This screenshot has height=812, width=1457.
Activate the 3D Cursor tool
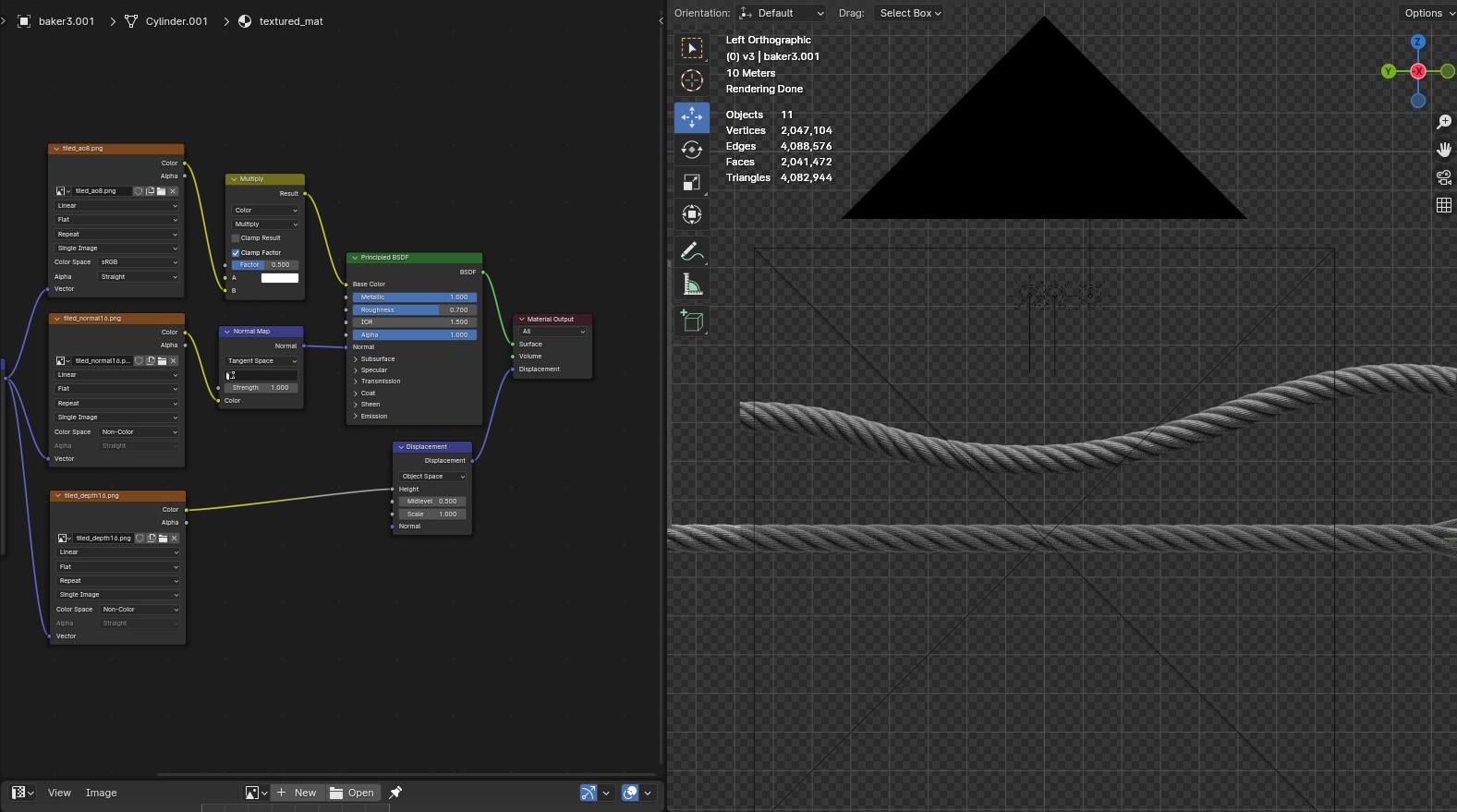coord(692,80)
